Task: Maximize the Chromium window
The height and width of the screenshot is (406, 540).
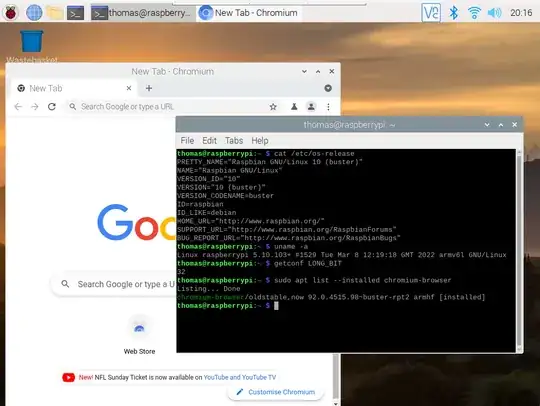Action: 318,71
